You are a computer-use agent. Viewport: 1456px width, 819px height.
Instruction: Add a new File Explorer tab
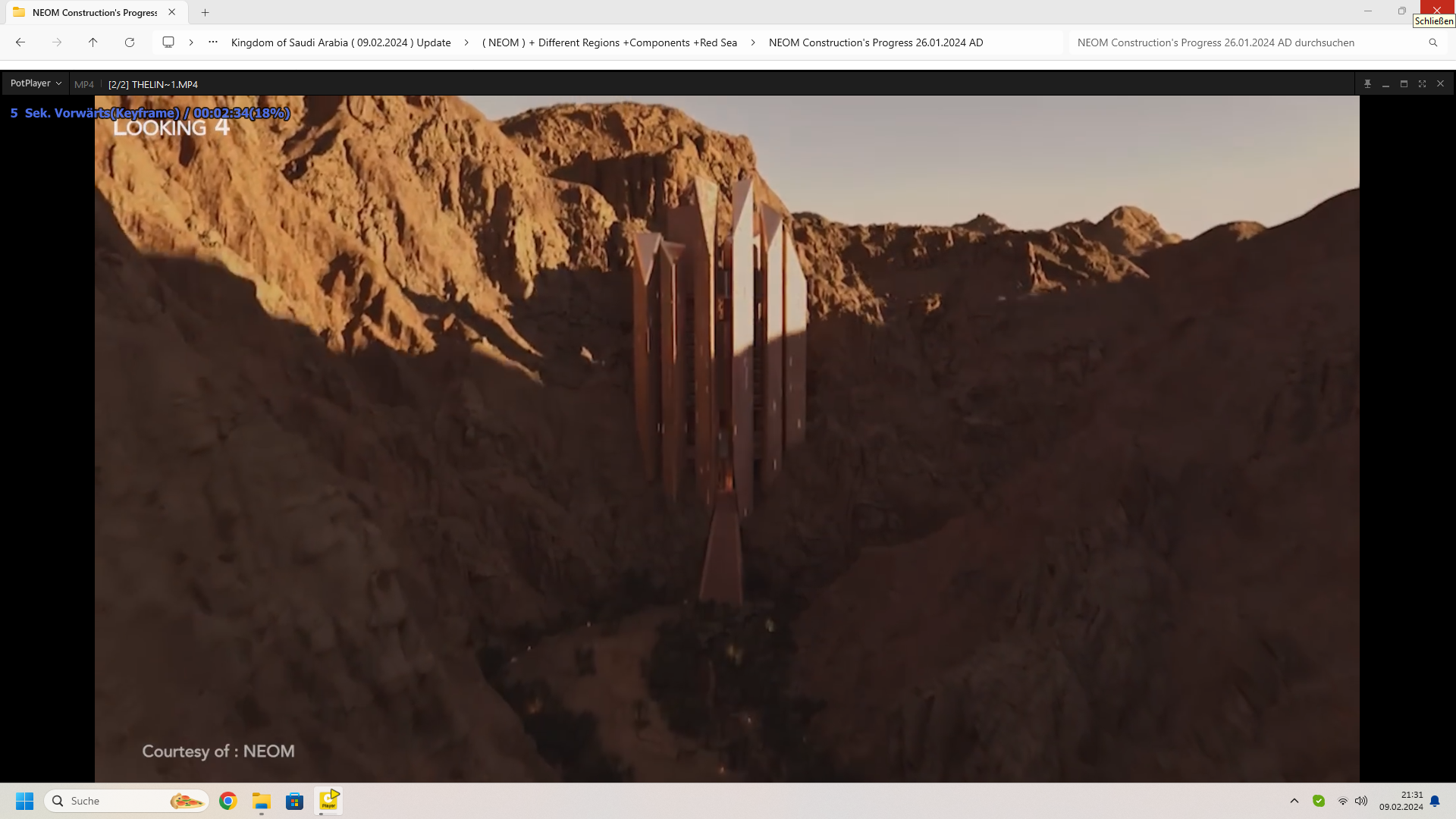(x=205, y=12)
